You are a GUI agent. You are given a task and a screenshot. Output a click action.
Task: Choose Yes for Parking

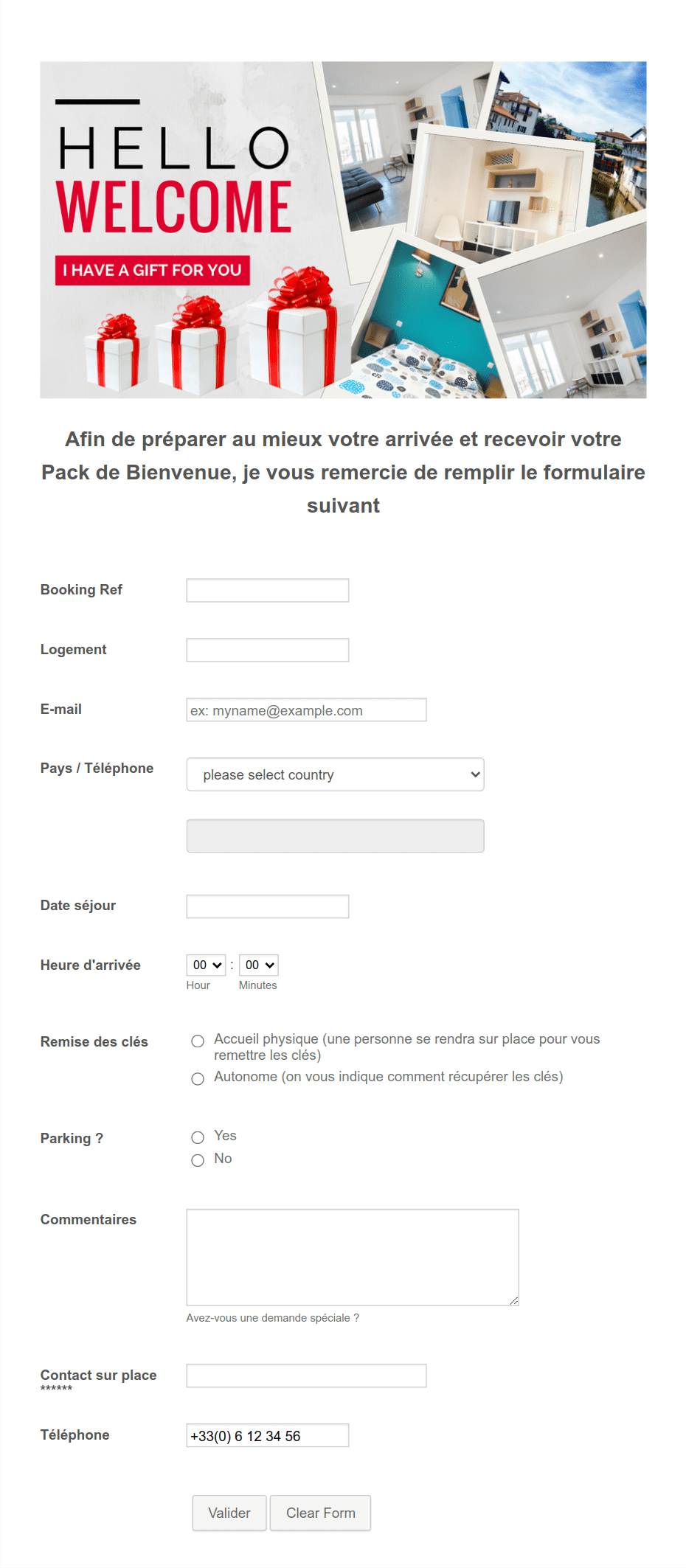click(198, 1137)
